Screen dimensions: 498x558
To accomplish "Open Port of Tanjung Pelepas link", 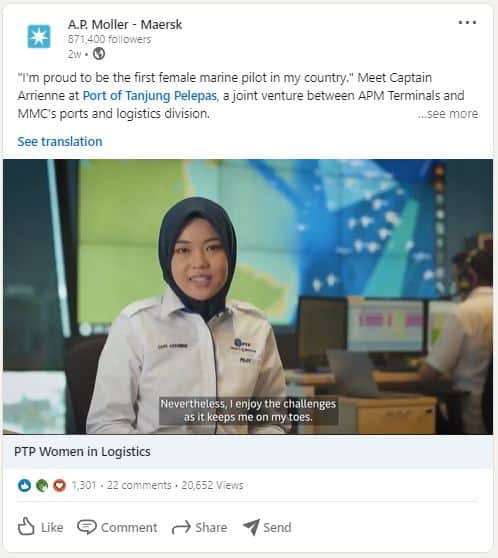I will pyautogui.click(x=150, y=96).
